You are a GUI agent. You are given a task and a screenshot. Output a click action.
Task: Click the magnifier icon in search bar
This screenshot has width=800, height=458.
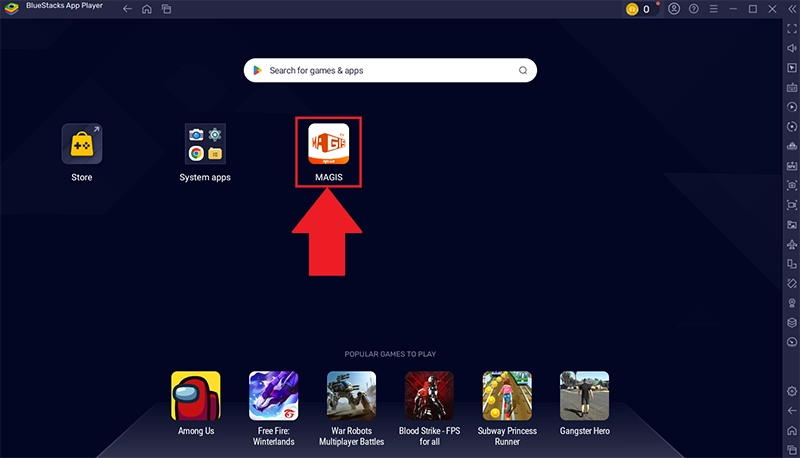pos(523,70)
